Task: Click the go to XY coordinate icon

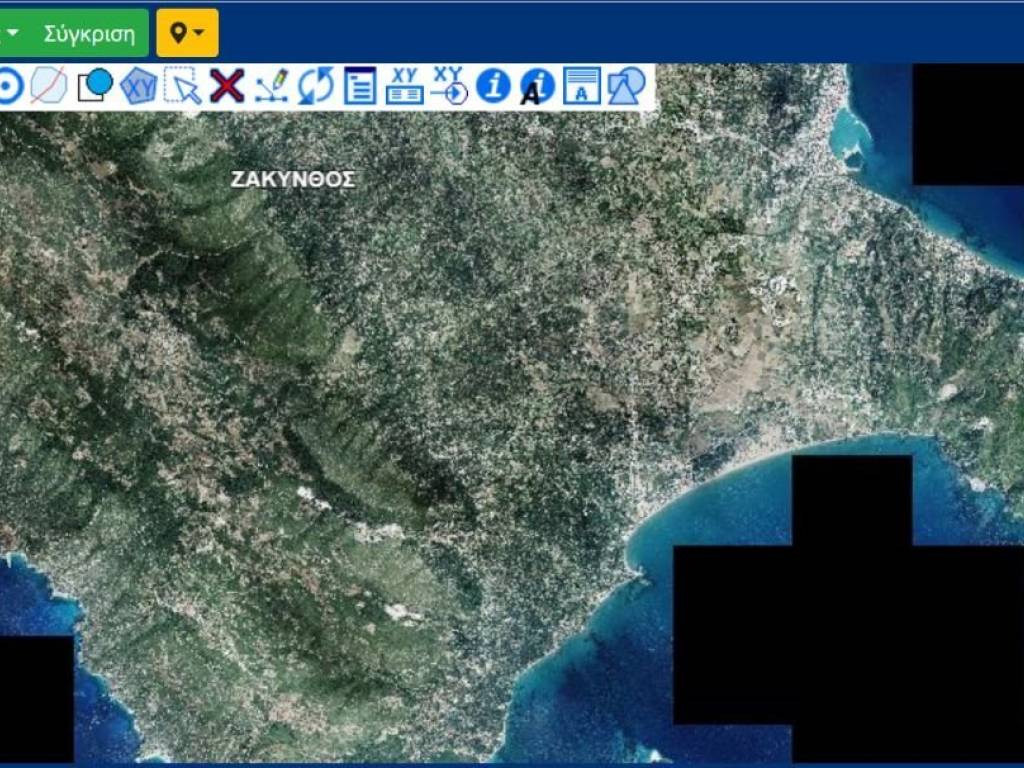Action: 450,87
